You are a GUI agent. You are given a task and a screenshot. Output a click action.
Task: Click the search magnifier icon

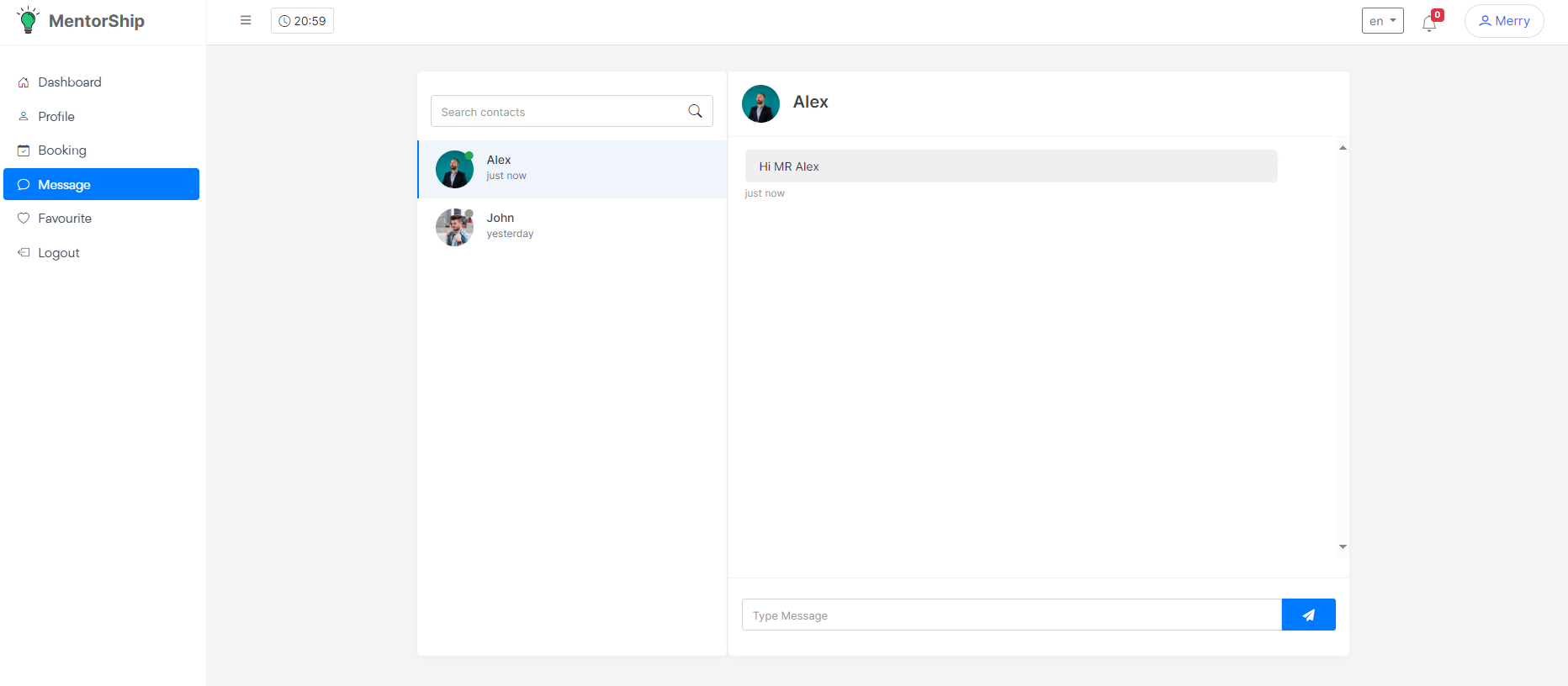pyautogui.click(x=695, y=111)
